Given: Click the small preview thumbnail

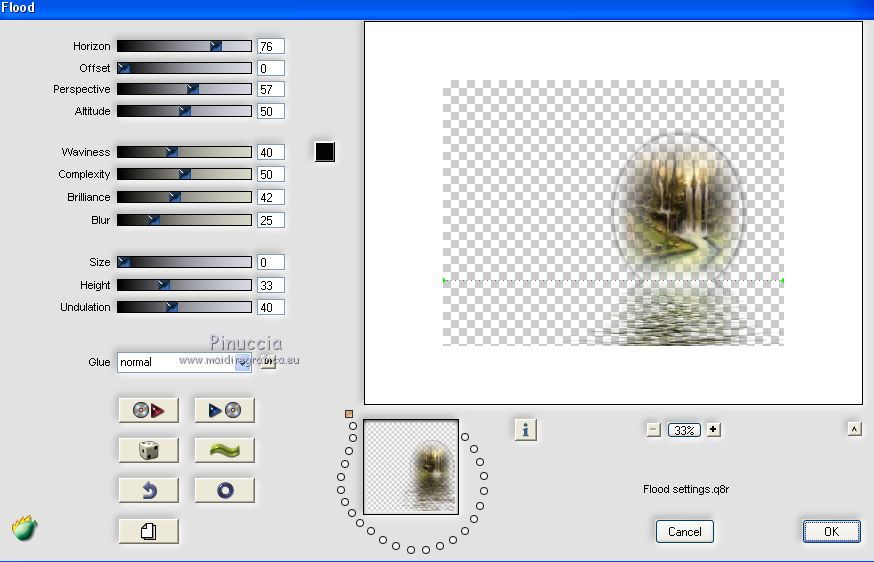Looking at the screenshot, I should tap(411, 467).
